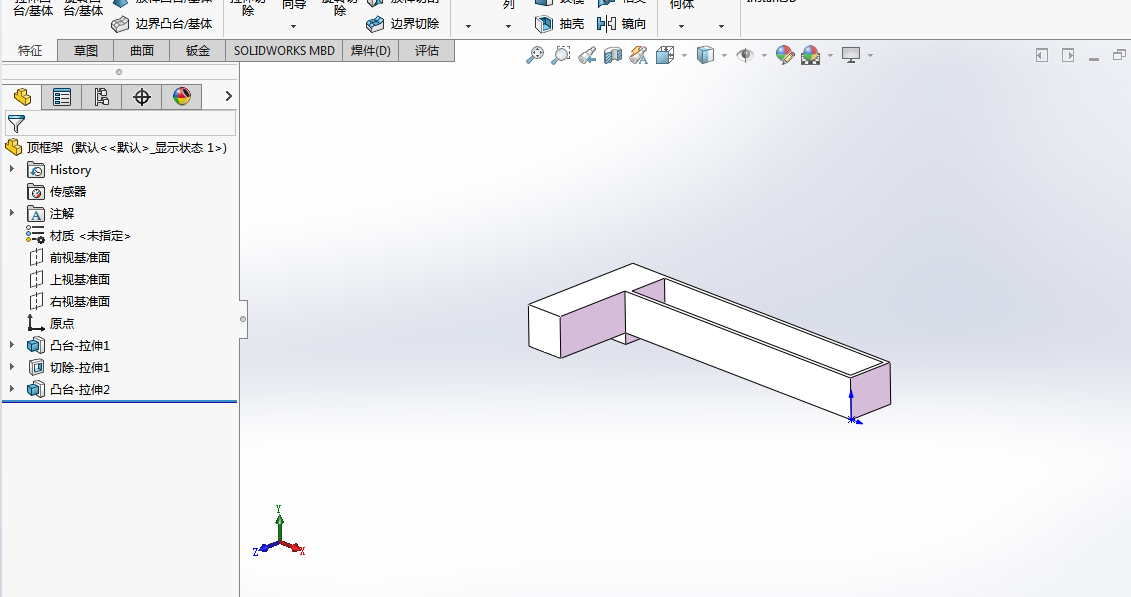The image size is (1131, 597).
Task: Open the View Settings dropdown arrow
Action: coord(871,56)
